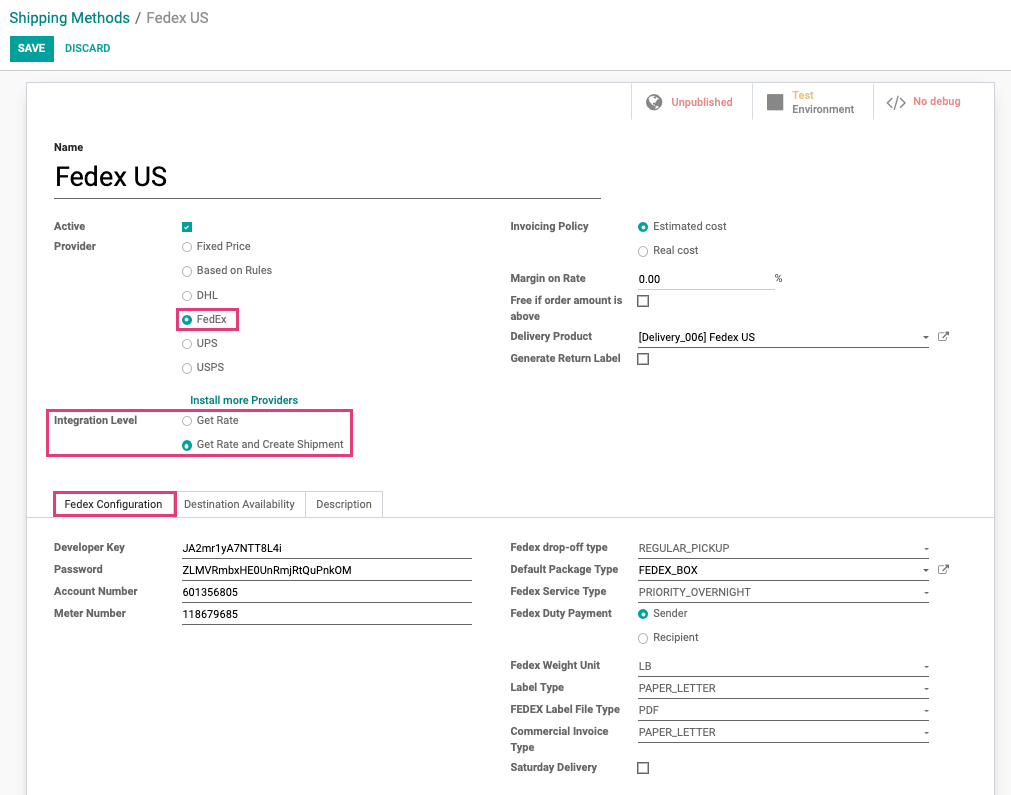Switch to Description tab
This screenshot has height=795, width=1011.
click(344, 504)
